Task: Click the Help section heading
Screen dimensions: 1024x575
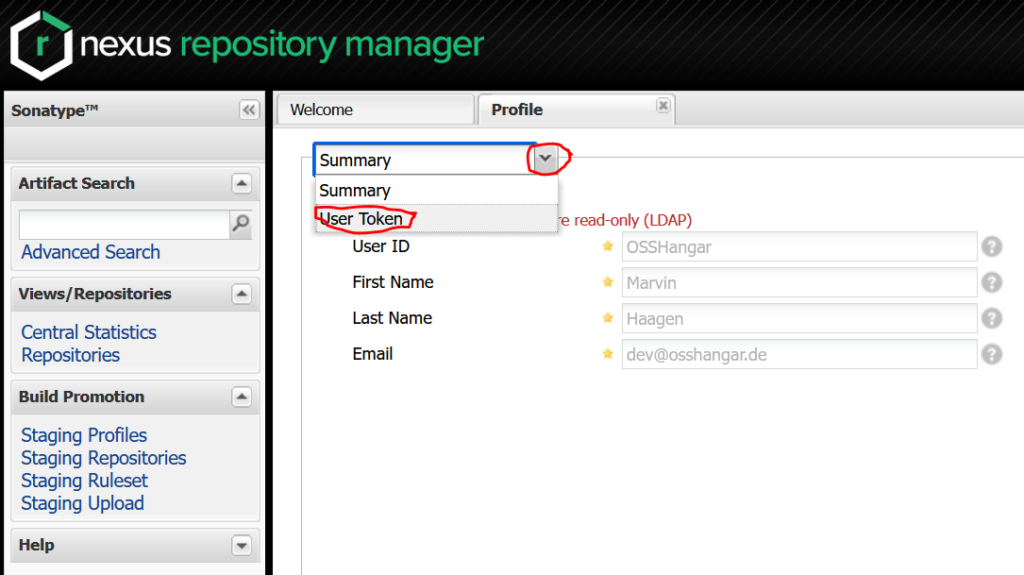Action: click(x=37, y=545)
